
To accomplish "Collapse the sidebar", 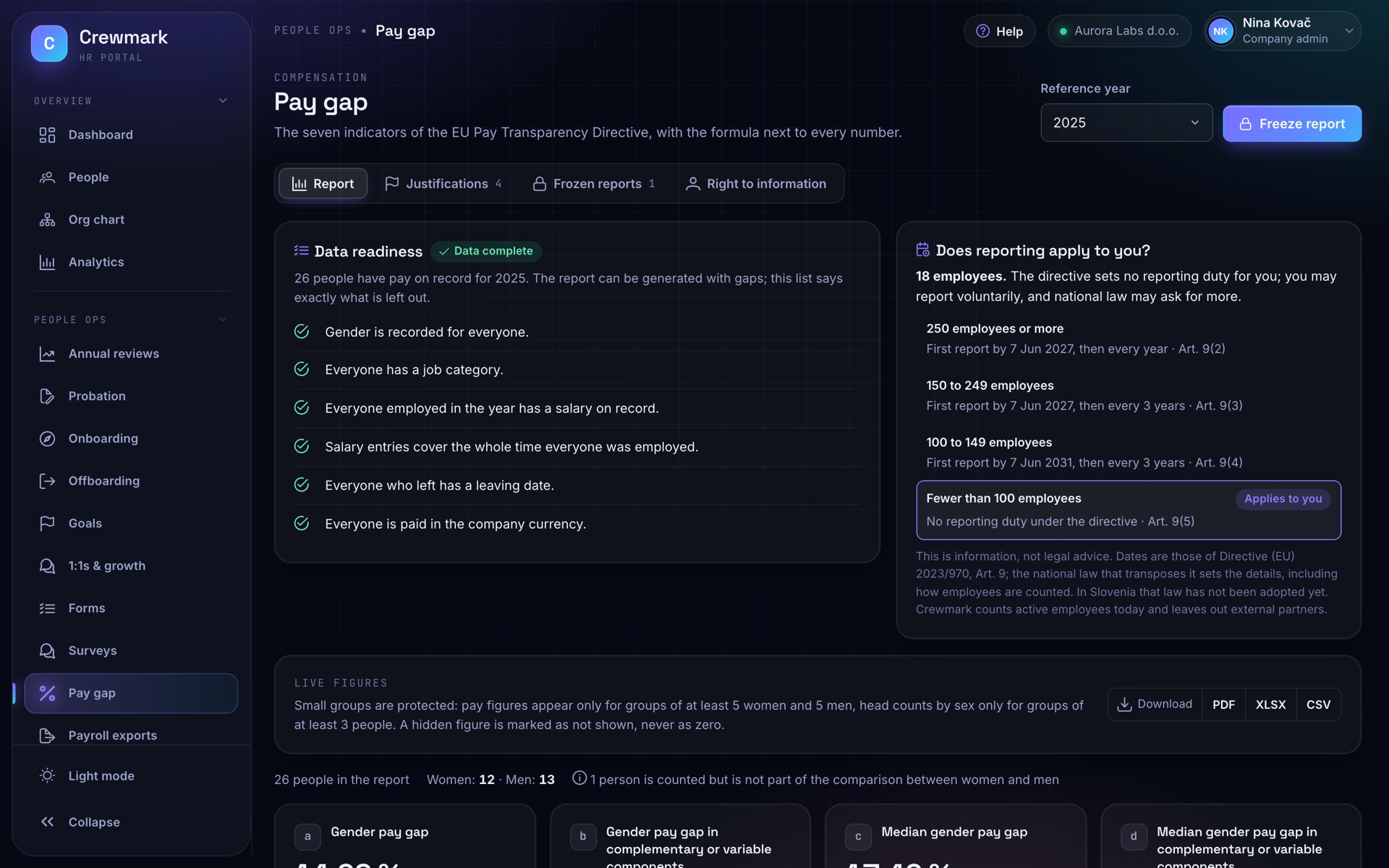I will (x=131, y=822).
